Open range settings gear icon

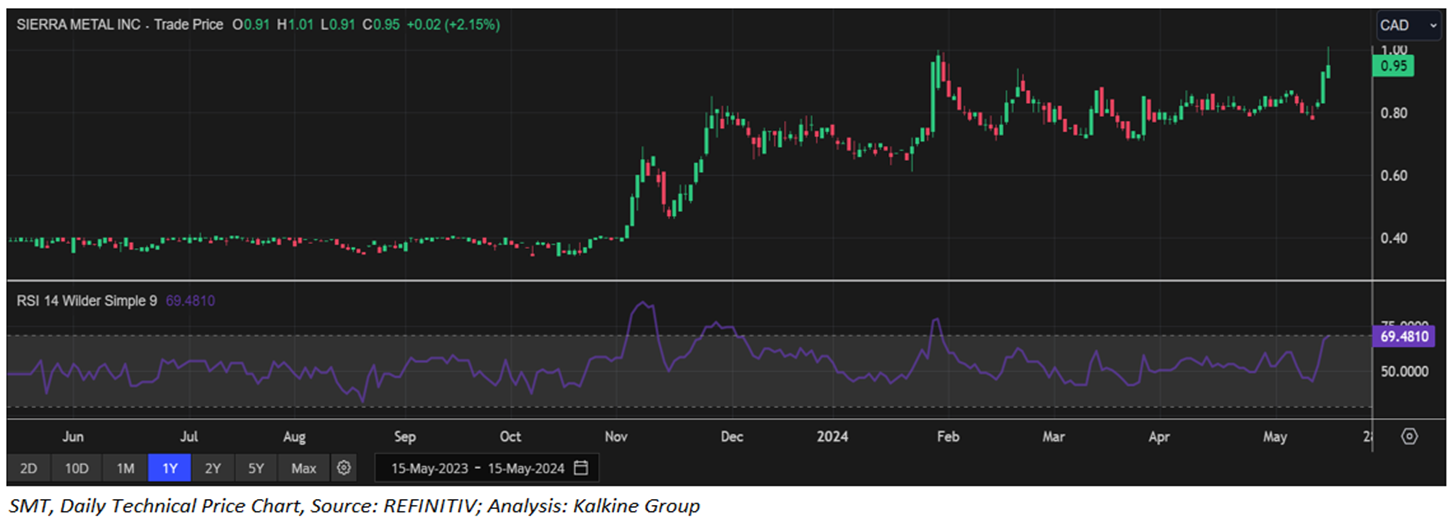(x=344, y=467)
